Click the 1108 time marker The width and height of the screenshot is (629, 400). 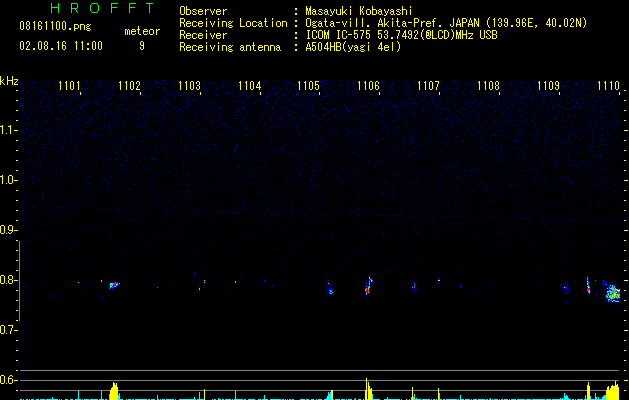[488, 86]
